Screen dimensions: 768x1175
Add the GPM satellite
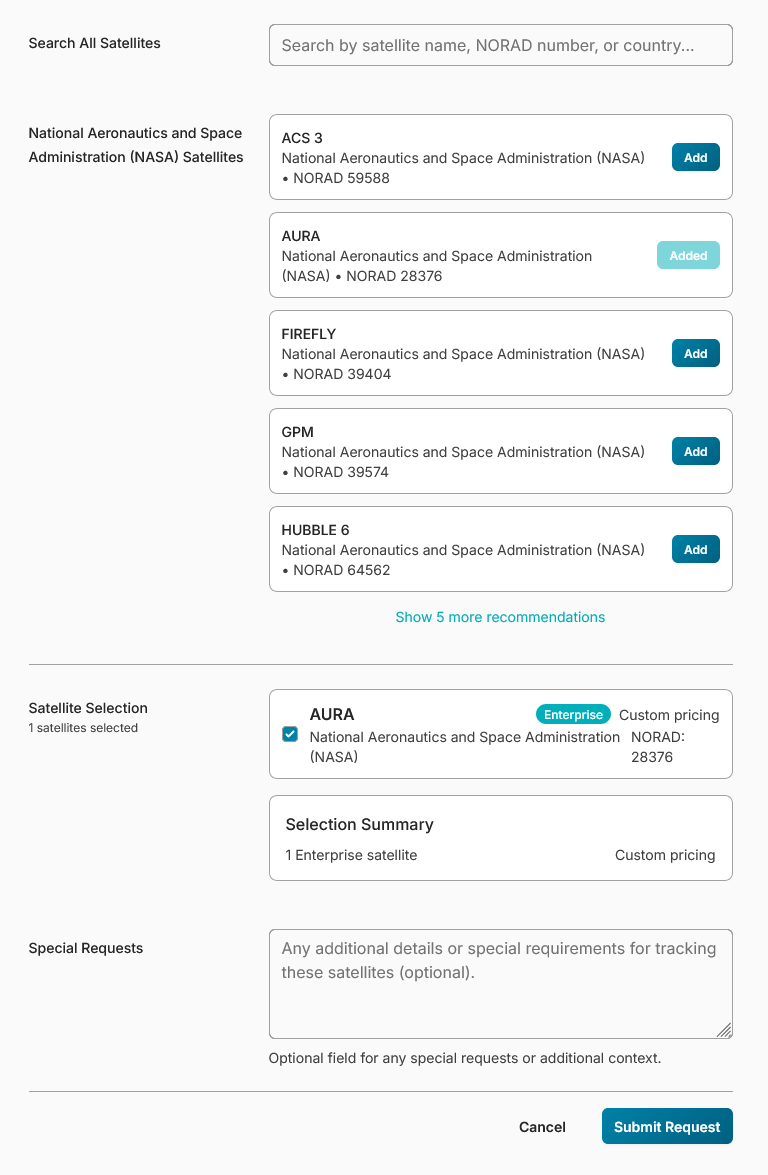pyautogui.click(x=695, y=451)
